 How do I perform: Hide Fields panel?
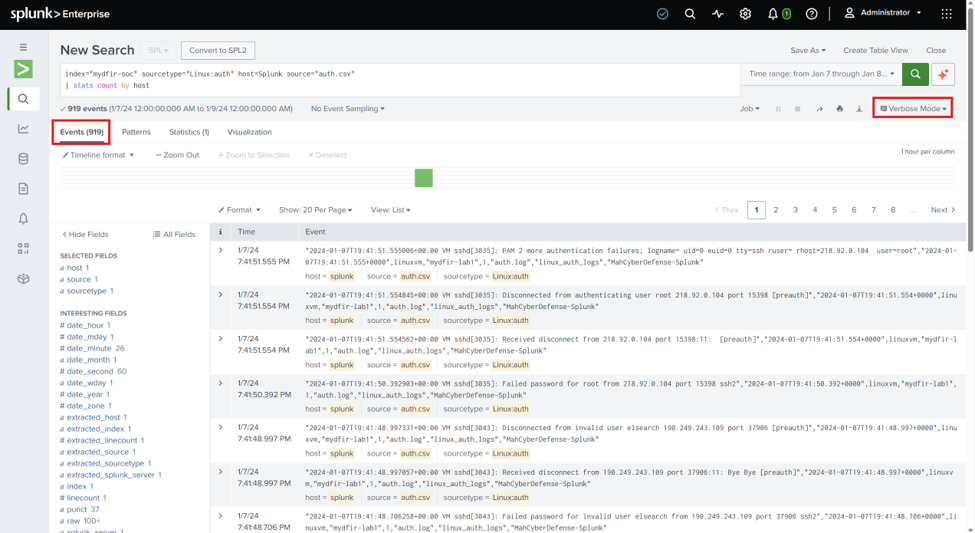coord(85,234)
